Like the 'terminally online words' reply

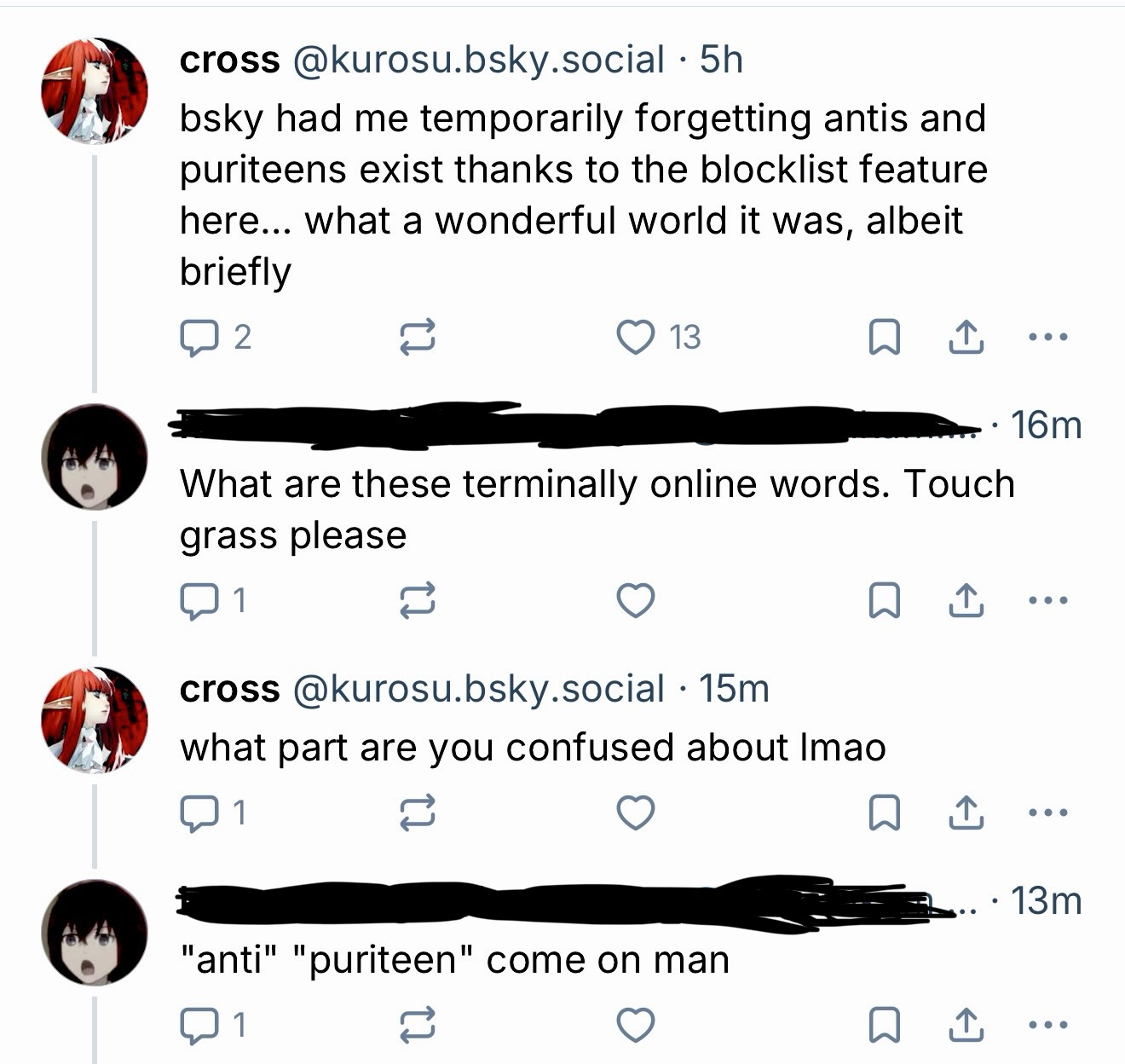click(x=636, y=601)
